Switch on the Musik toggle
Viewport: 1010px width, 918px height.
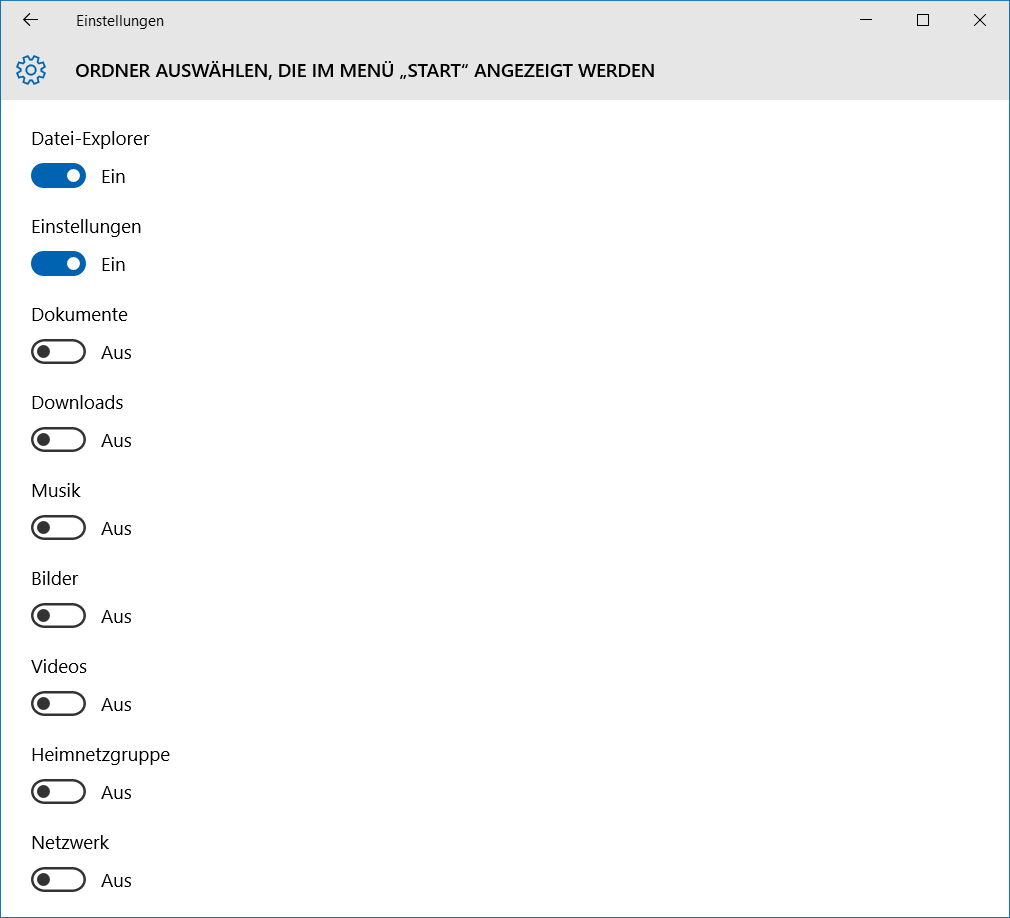coord(58,528)
